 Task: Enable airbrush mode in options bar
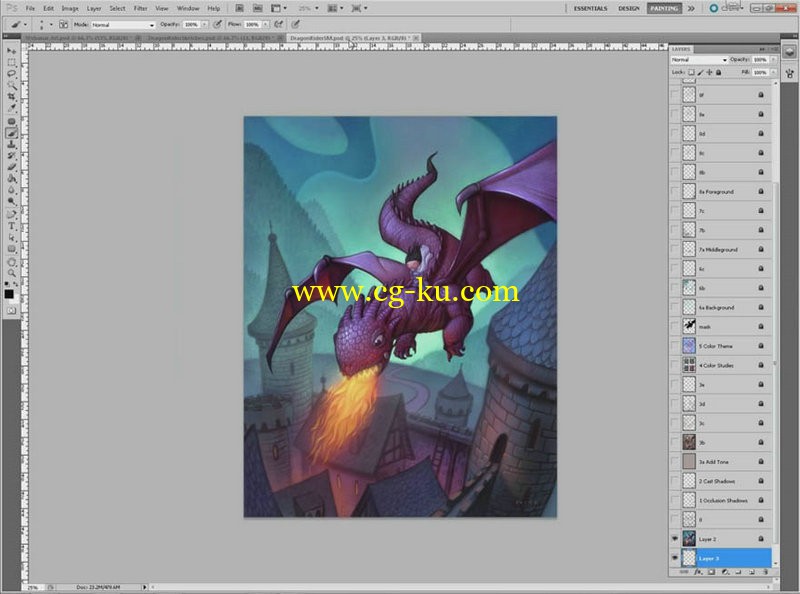tap(279, 24)
